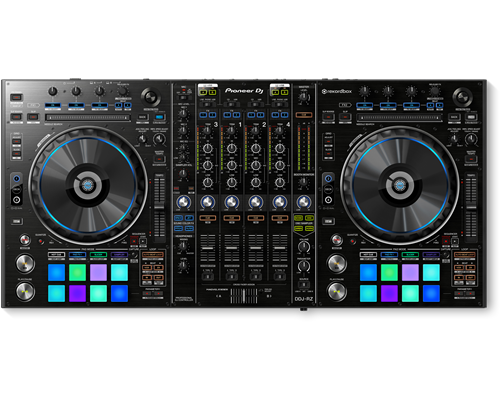Hit the left deck PLAY/PAUSE button

pyautogui.click(x=25, y=291)
